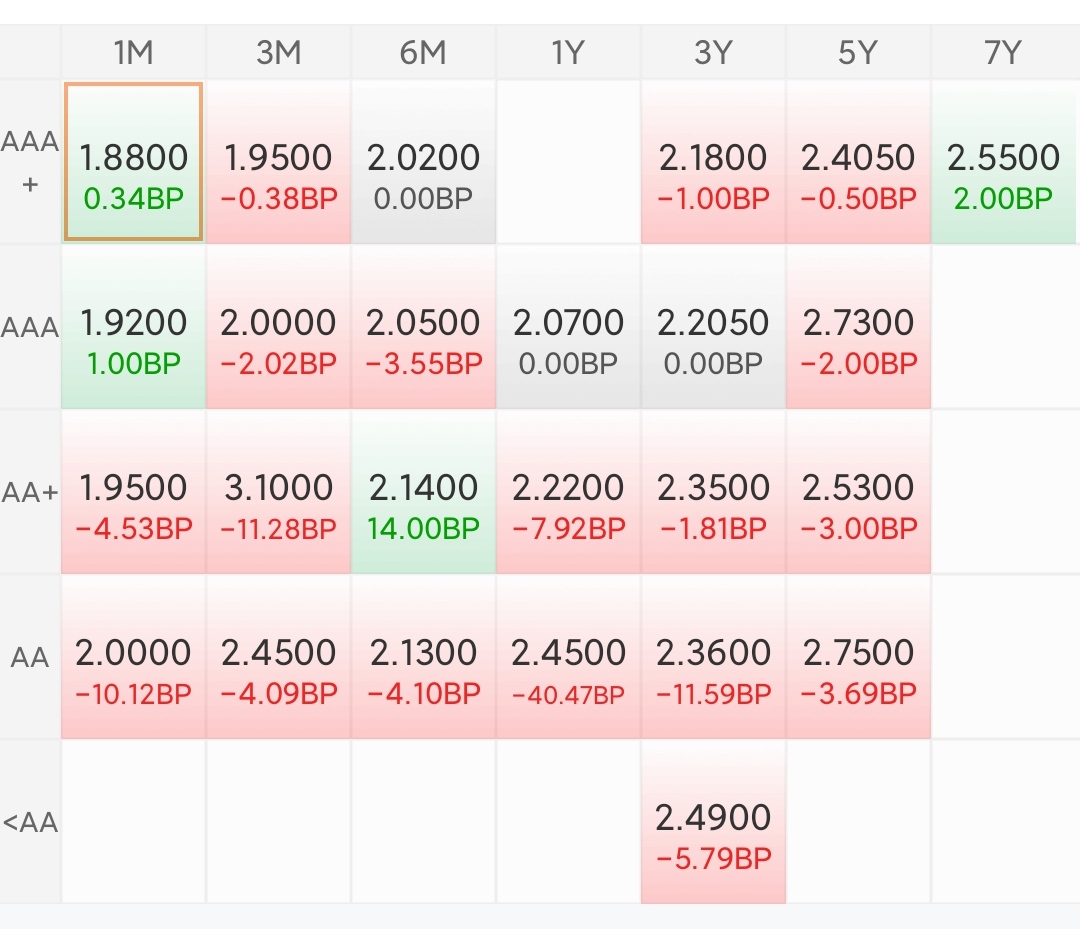Click the 1Y column header
1080x929 pixels.
568,53
